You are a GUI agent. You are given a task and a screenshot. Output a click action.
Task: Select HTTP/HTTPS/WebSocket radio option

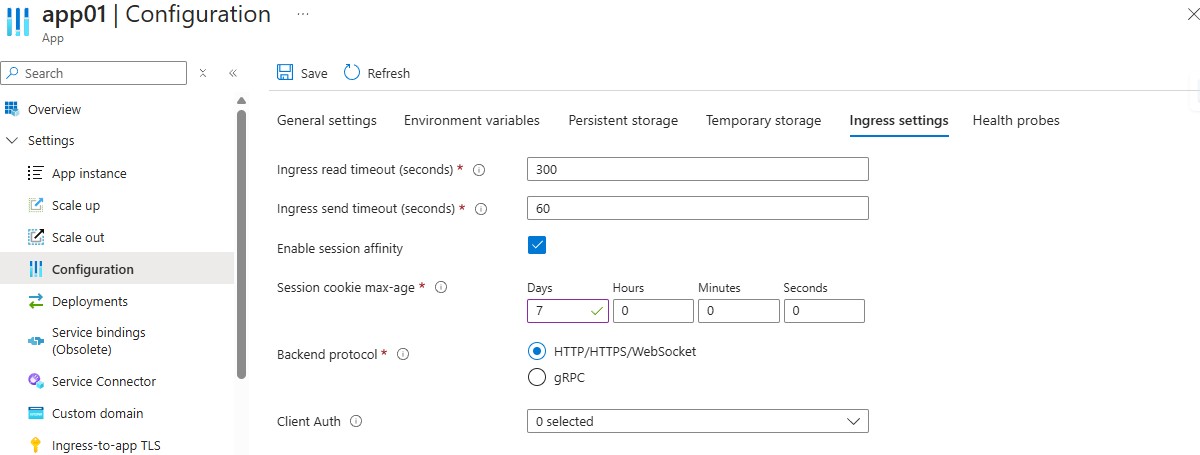(x=537, y=351)
